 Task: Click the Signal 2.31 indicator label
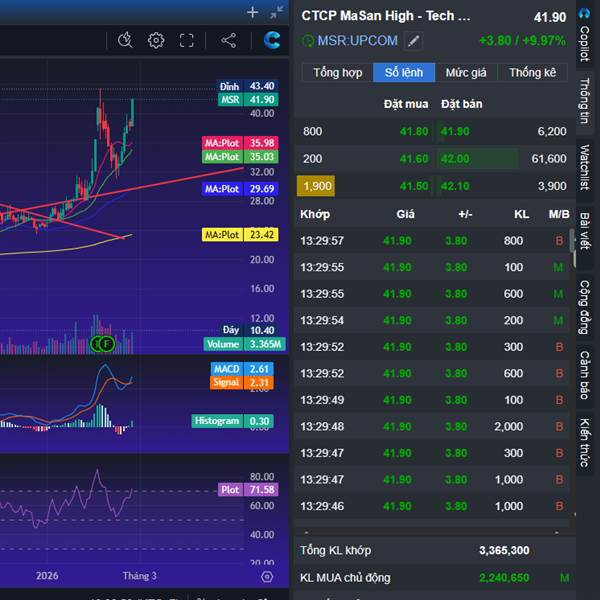242,382
